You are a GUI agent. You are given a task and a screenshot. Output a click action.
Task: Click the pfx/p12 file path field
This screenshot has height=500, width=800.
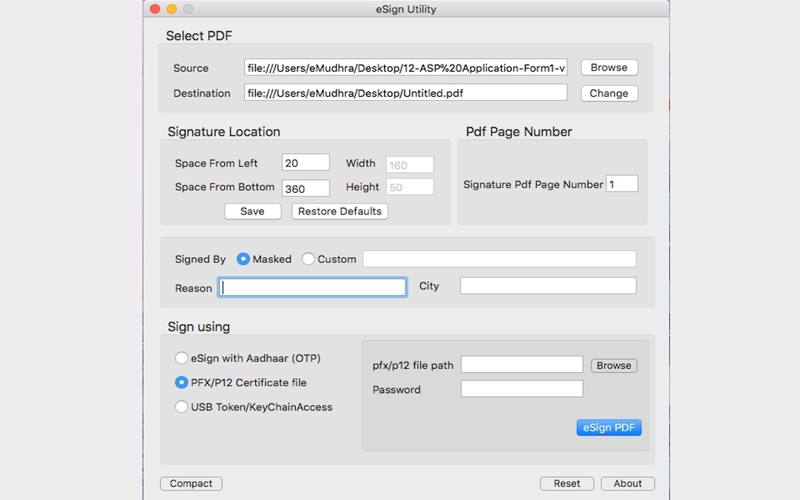522,364
